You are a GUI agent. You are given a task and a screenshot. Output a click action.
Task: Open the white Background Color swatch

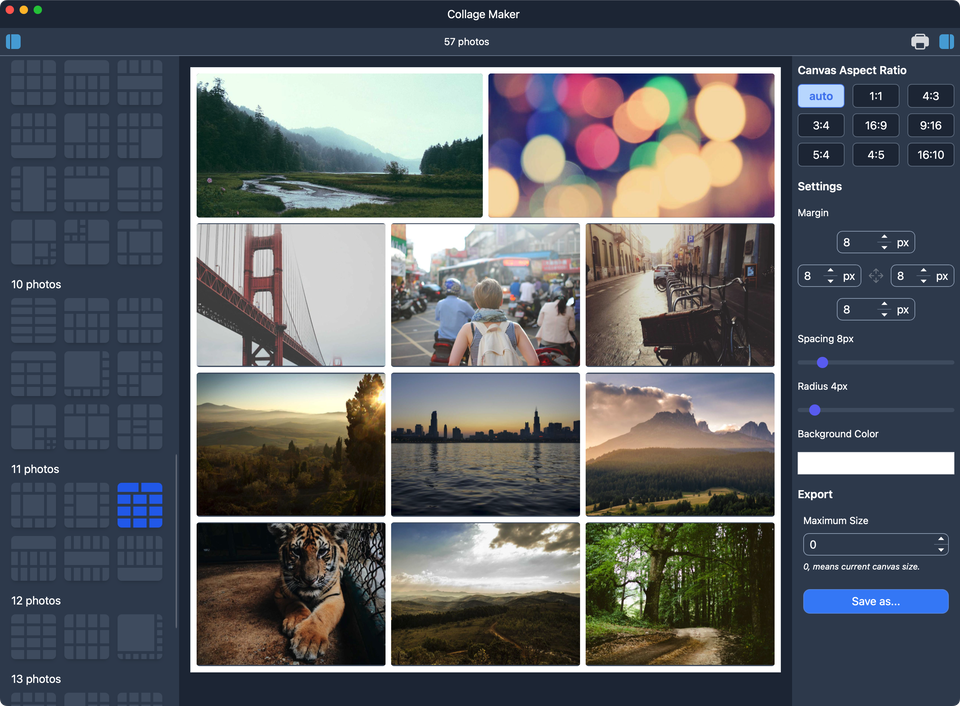(875, 463)
